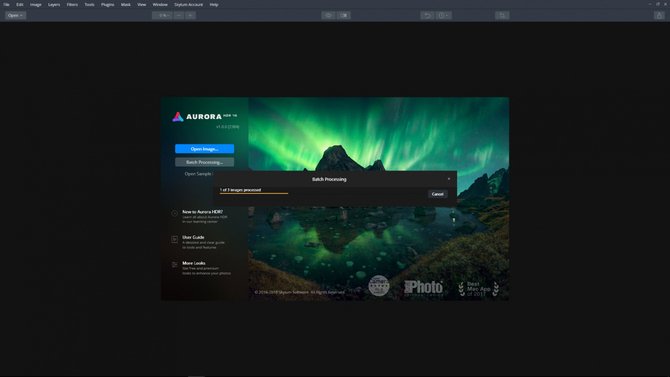Open the View menu

pyautogui.click(x=141, y=4)
